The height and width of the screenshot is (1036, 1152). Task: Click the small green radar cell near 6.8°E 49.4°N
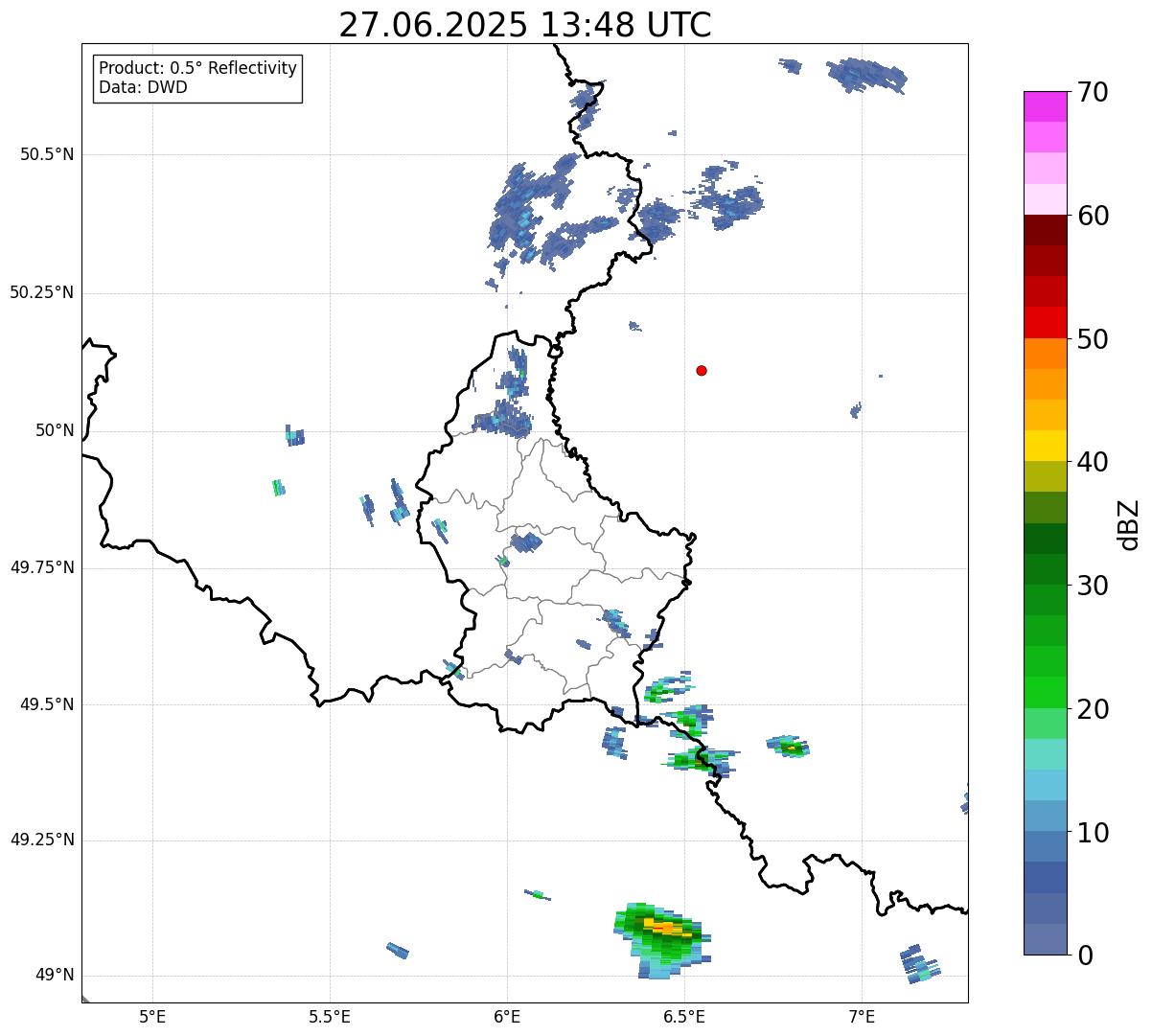tap(789, 747)
